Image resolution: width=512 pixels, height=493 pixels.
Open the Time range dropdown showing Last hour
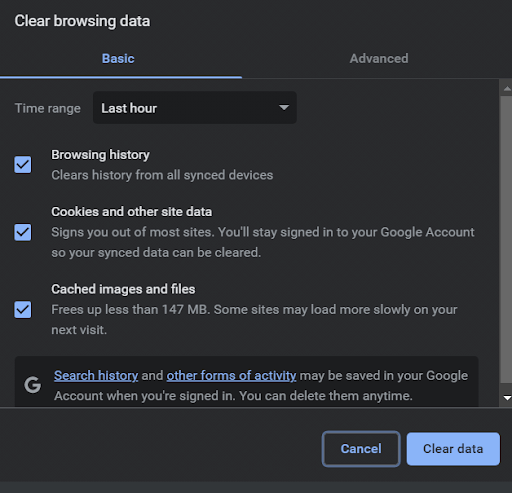[x=195, y=108]
